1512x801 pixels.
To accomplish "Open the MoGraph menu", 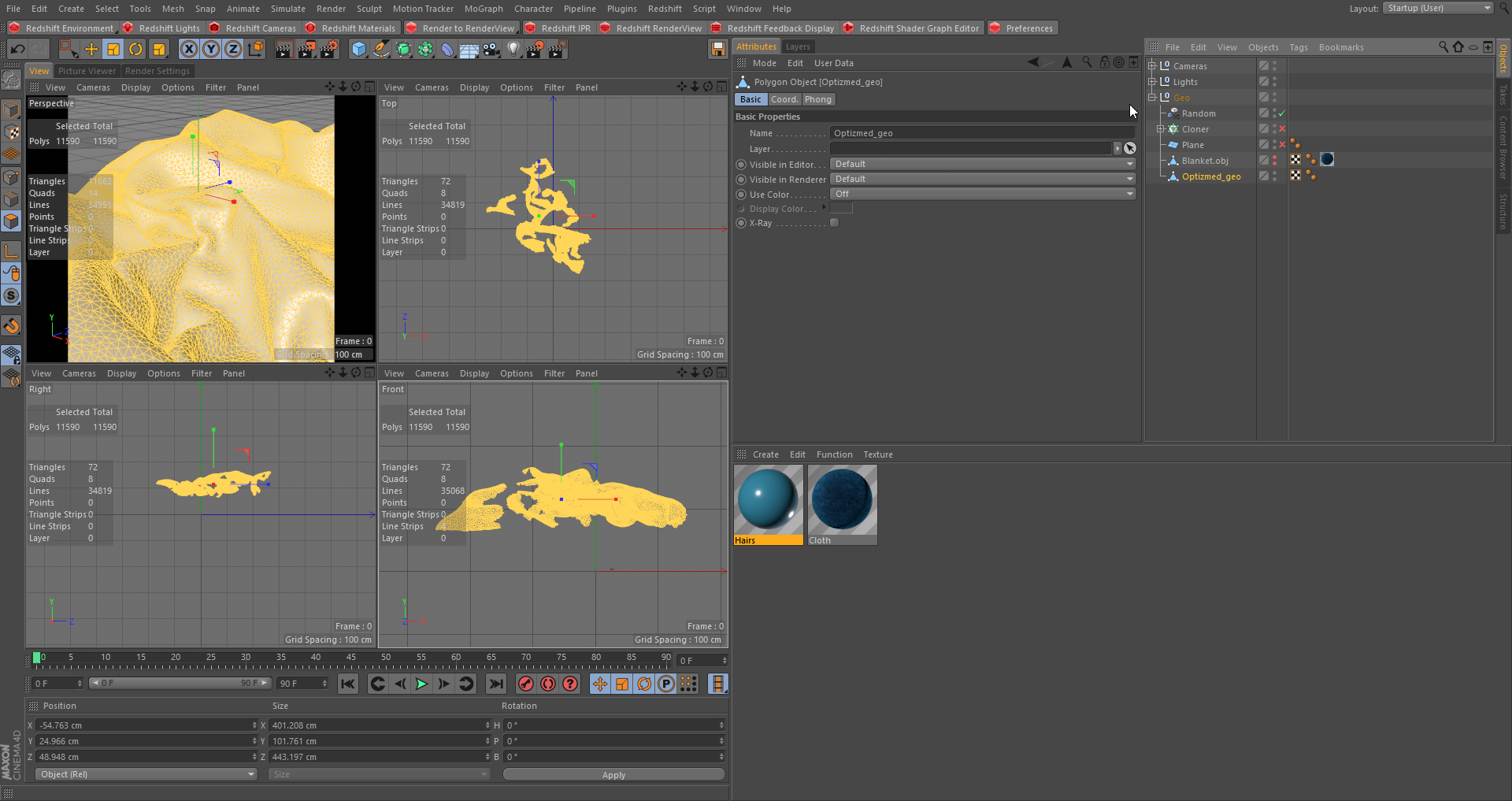I will coord(483,9).
